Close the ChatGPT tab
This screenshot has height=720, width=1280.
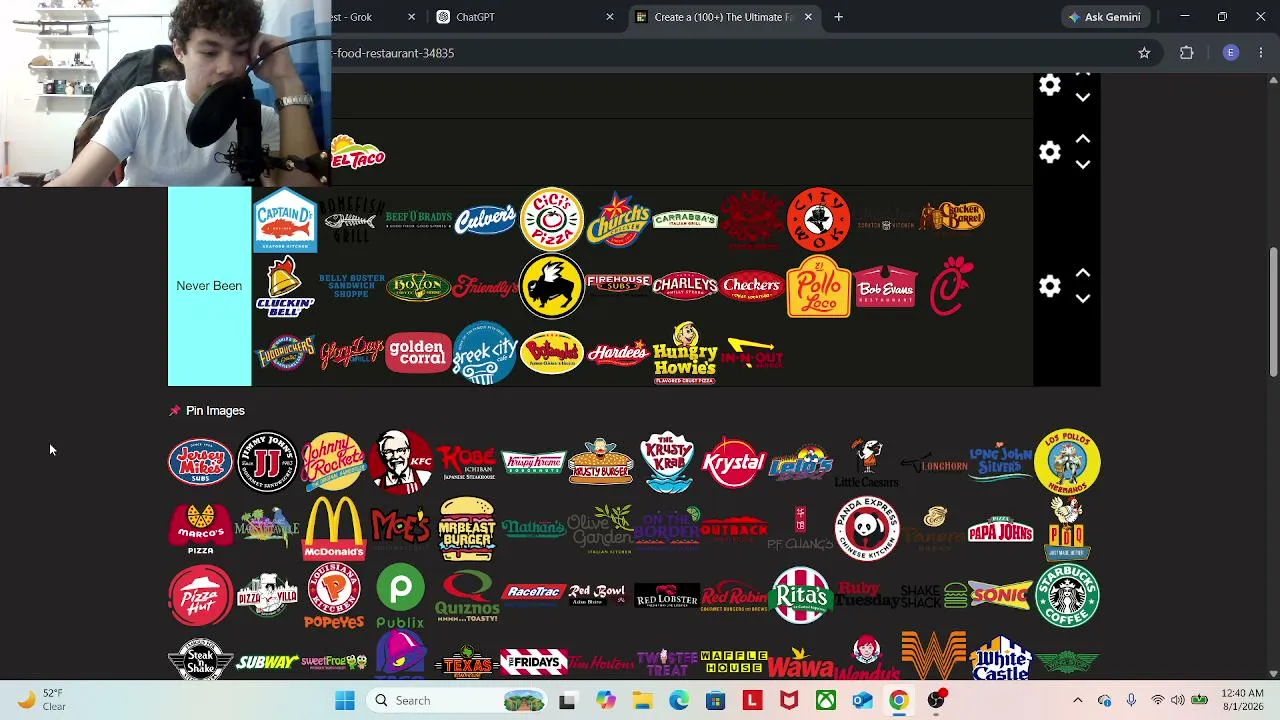(x=609, y=17)
